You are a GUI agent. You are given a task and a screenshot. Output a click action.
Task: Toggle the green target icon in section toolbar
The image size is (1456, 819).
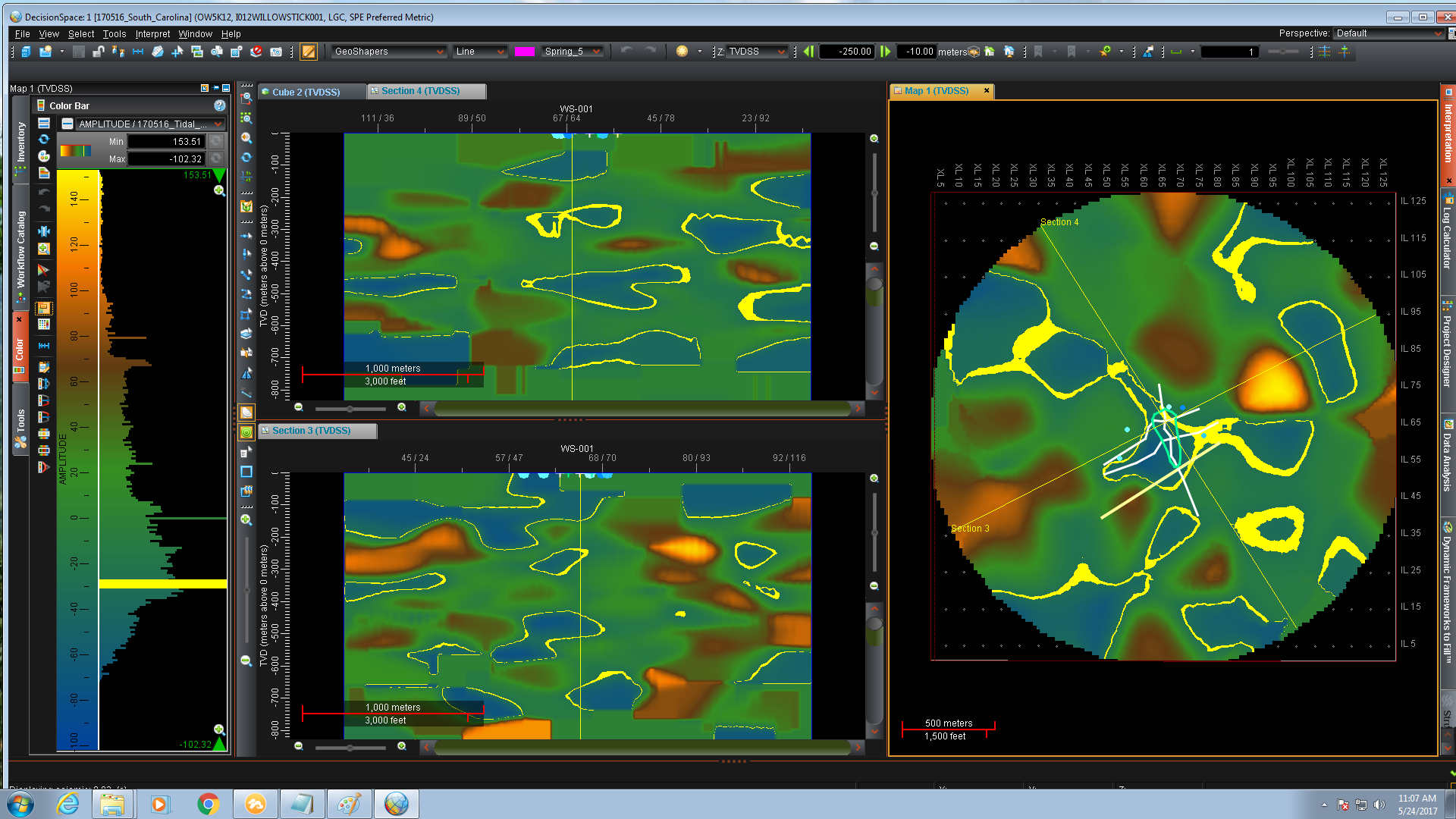click(246, 432)
